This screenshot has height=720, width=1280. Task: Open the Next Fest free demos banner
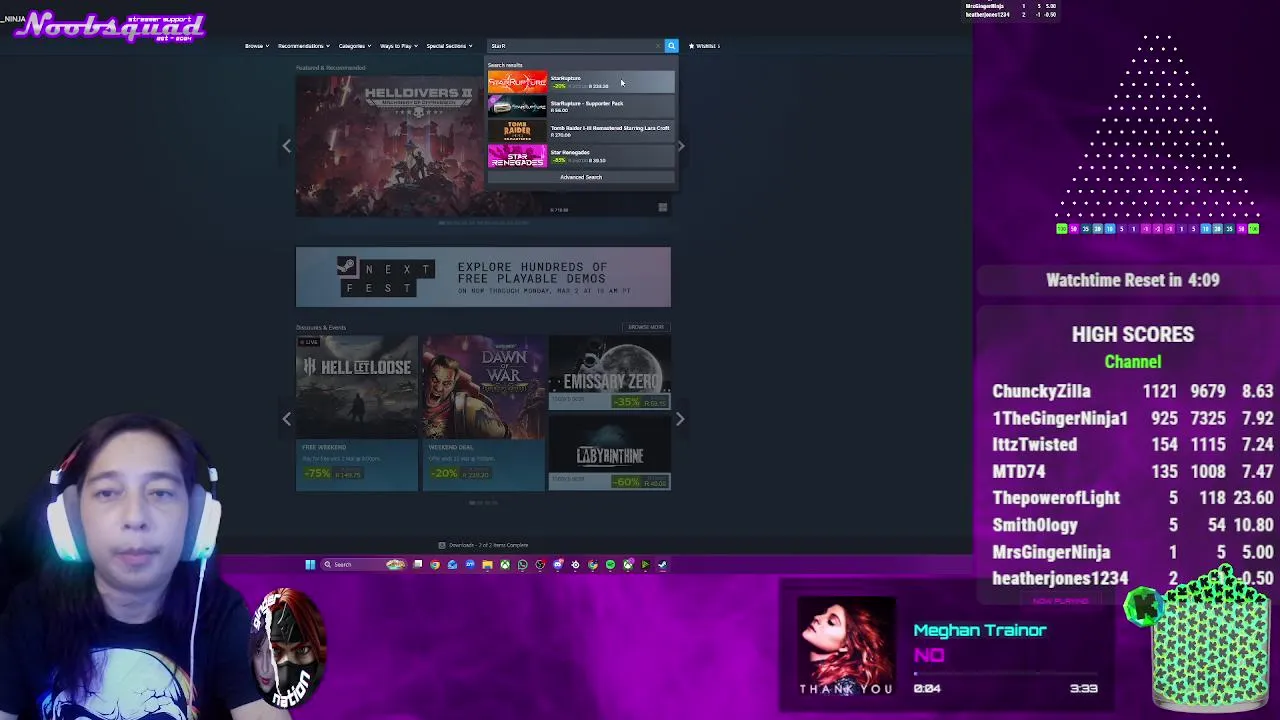[483, 277]
